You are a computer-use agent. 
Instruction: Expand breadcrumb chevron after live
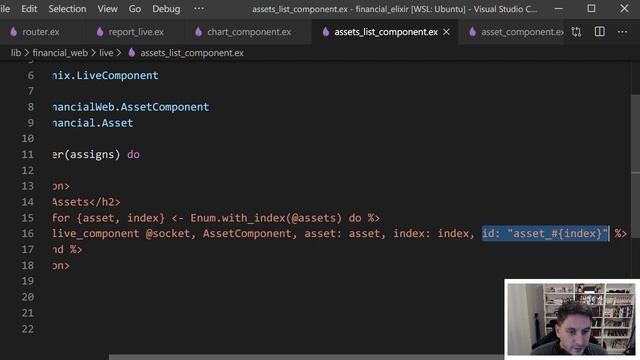[x=119, y=53]
